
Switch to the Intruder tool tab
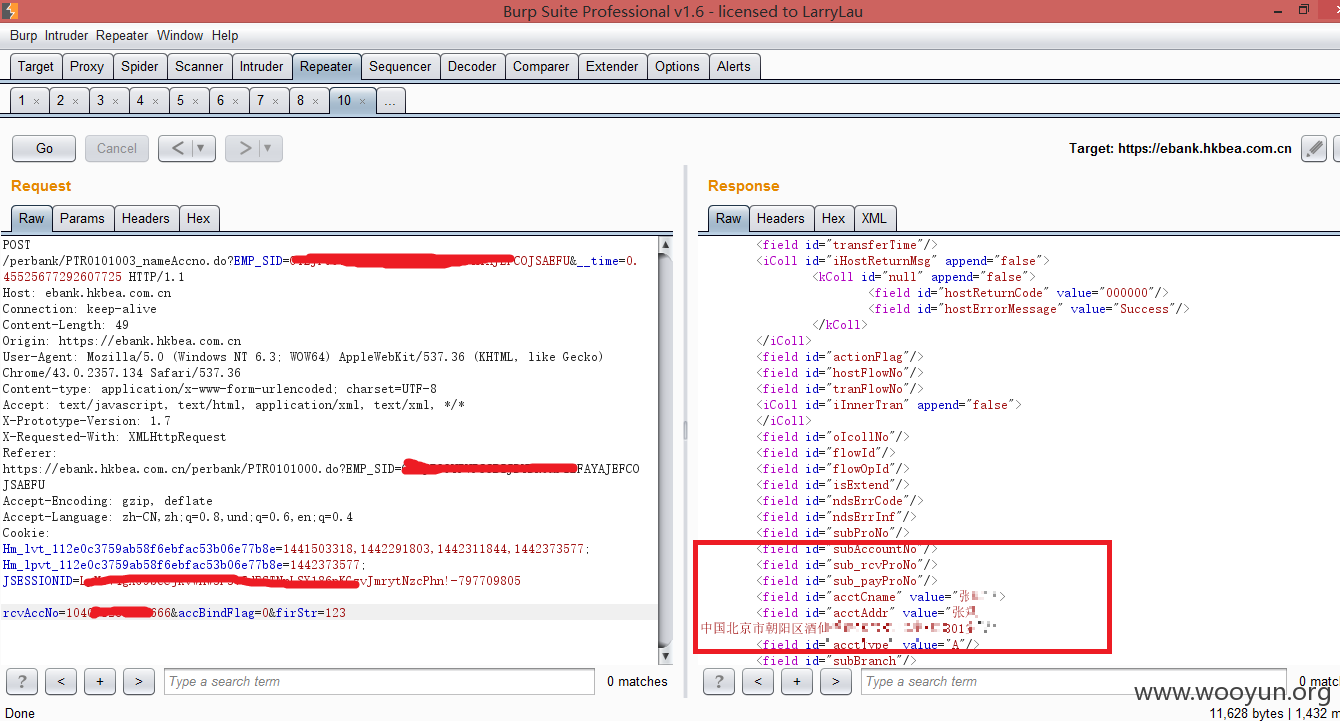[262, 67]
